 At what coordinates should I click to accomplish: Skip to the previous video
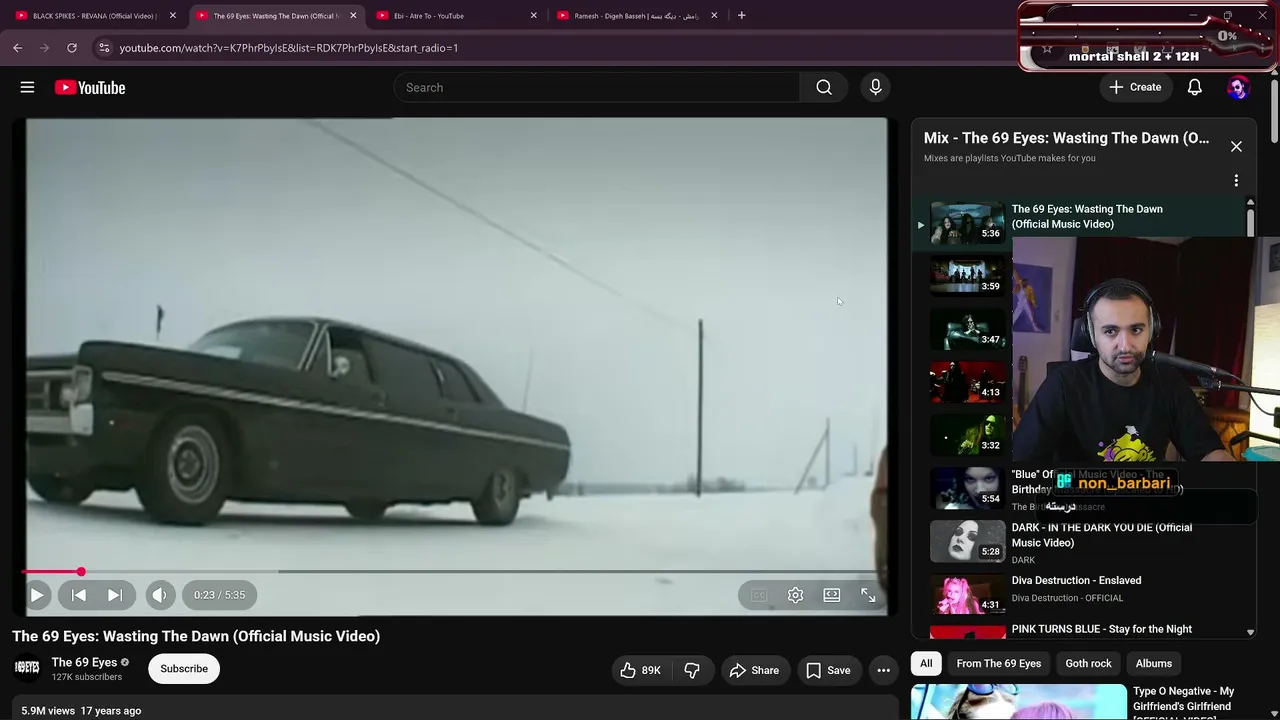[78, 595]
